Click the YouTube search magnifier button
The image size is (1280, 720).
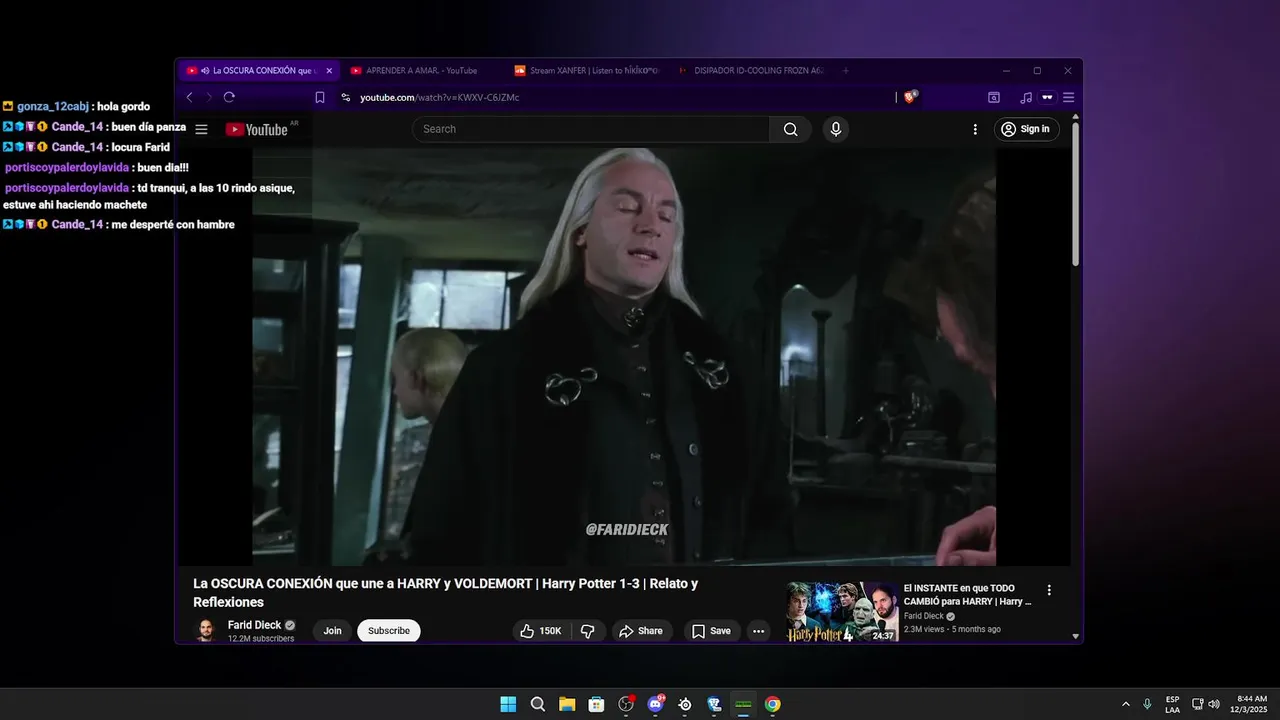(x=790, y=129)
